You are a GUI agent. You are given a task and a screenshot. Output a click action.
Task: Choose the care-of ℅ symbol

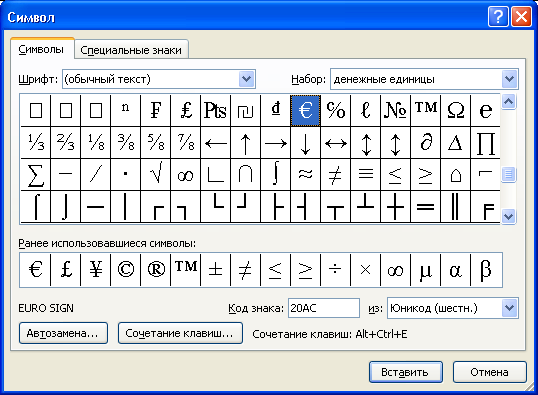click(x=336, y=111)
